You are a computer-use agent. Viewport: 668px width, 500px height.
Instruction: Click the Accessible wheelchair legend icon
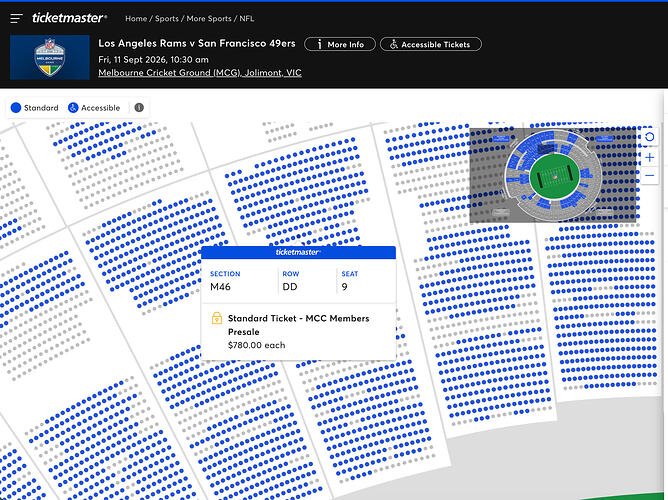[x=73, y=108]
